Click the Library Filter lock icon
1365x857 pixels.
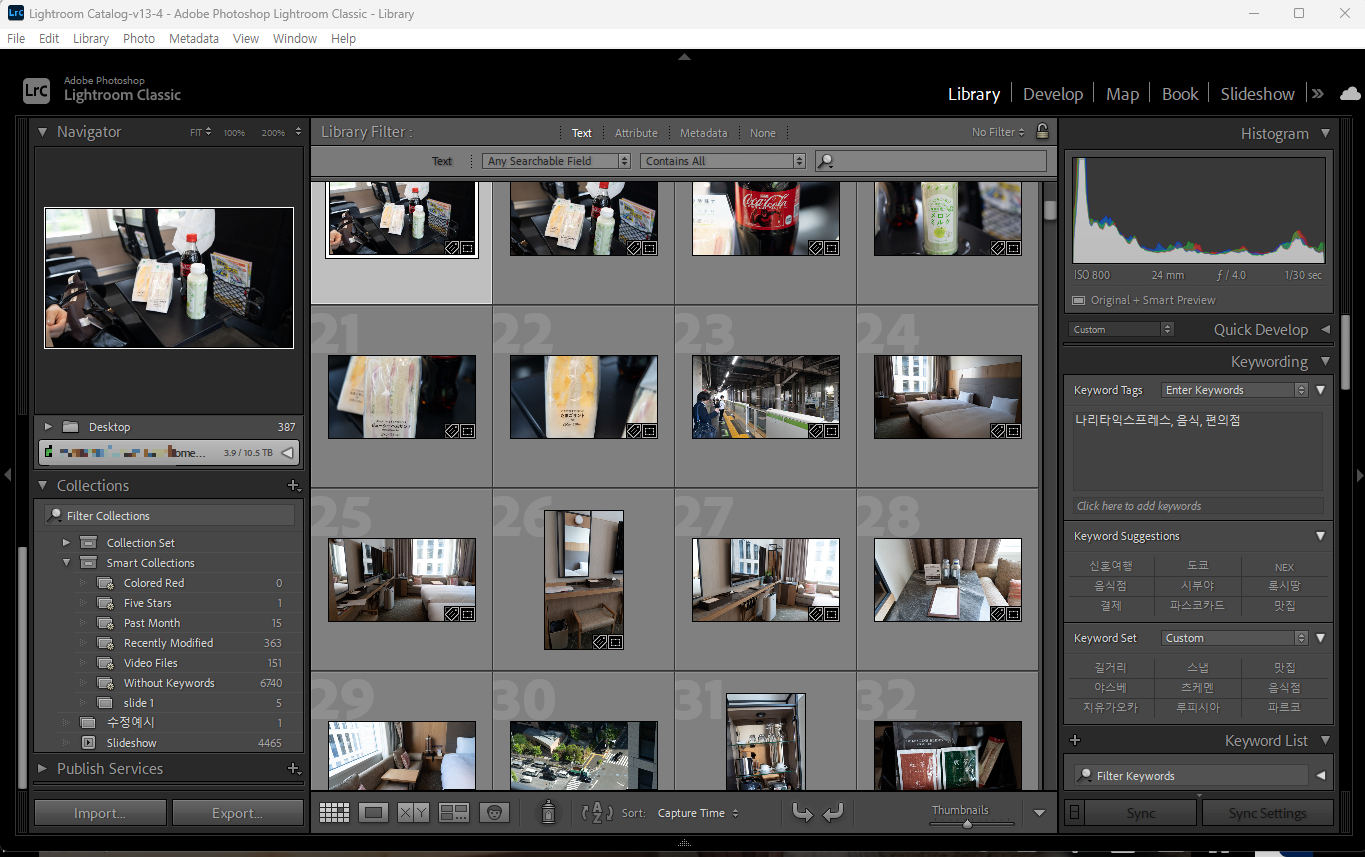(x=1042, y=131)
